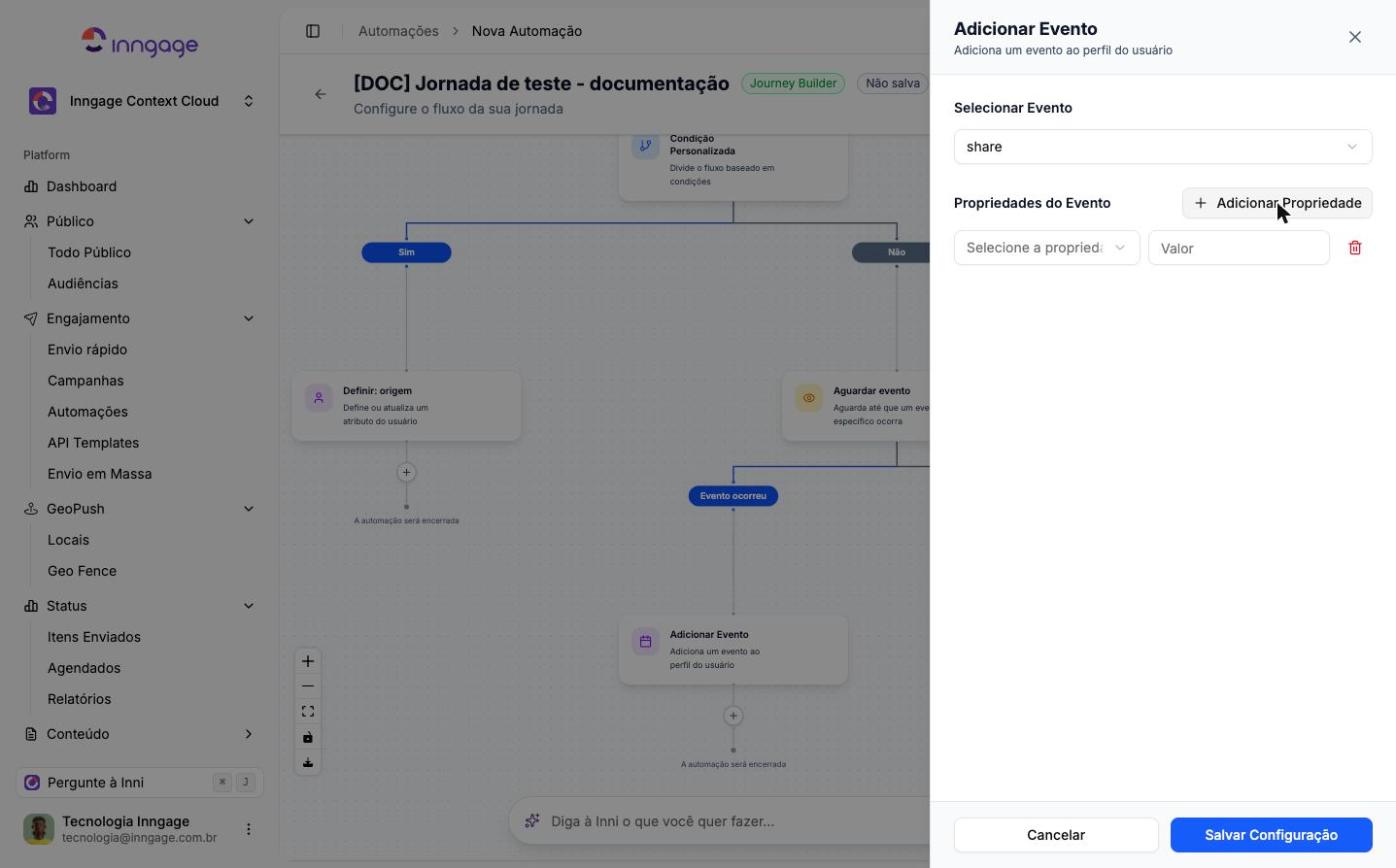Click the Aguardar evento eye icon
Screen dimensions: 1396x868
[809, 398]
